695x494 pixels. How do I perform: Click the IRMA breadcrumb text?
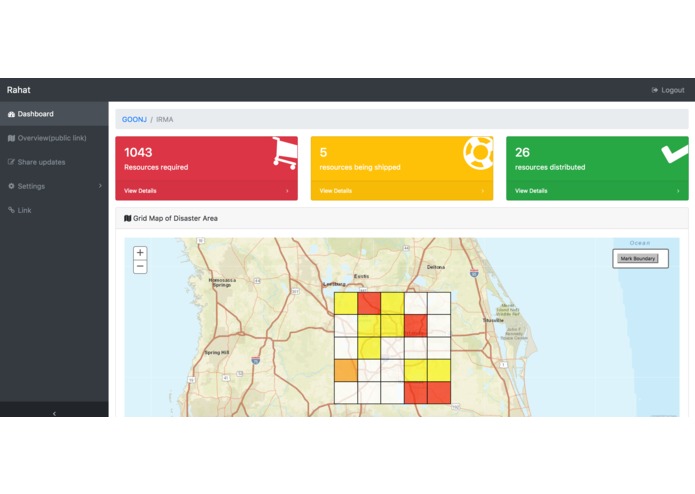point(164,120)
